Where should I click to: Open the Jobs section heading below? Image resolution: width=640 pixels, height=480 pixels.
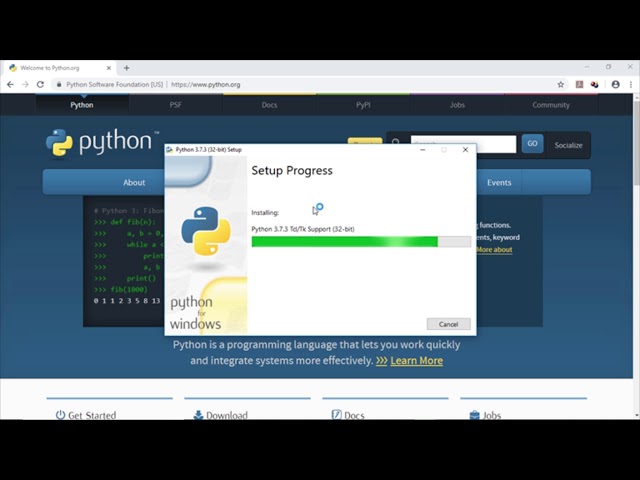[x=492, y=415]
